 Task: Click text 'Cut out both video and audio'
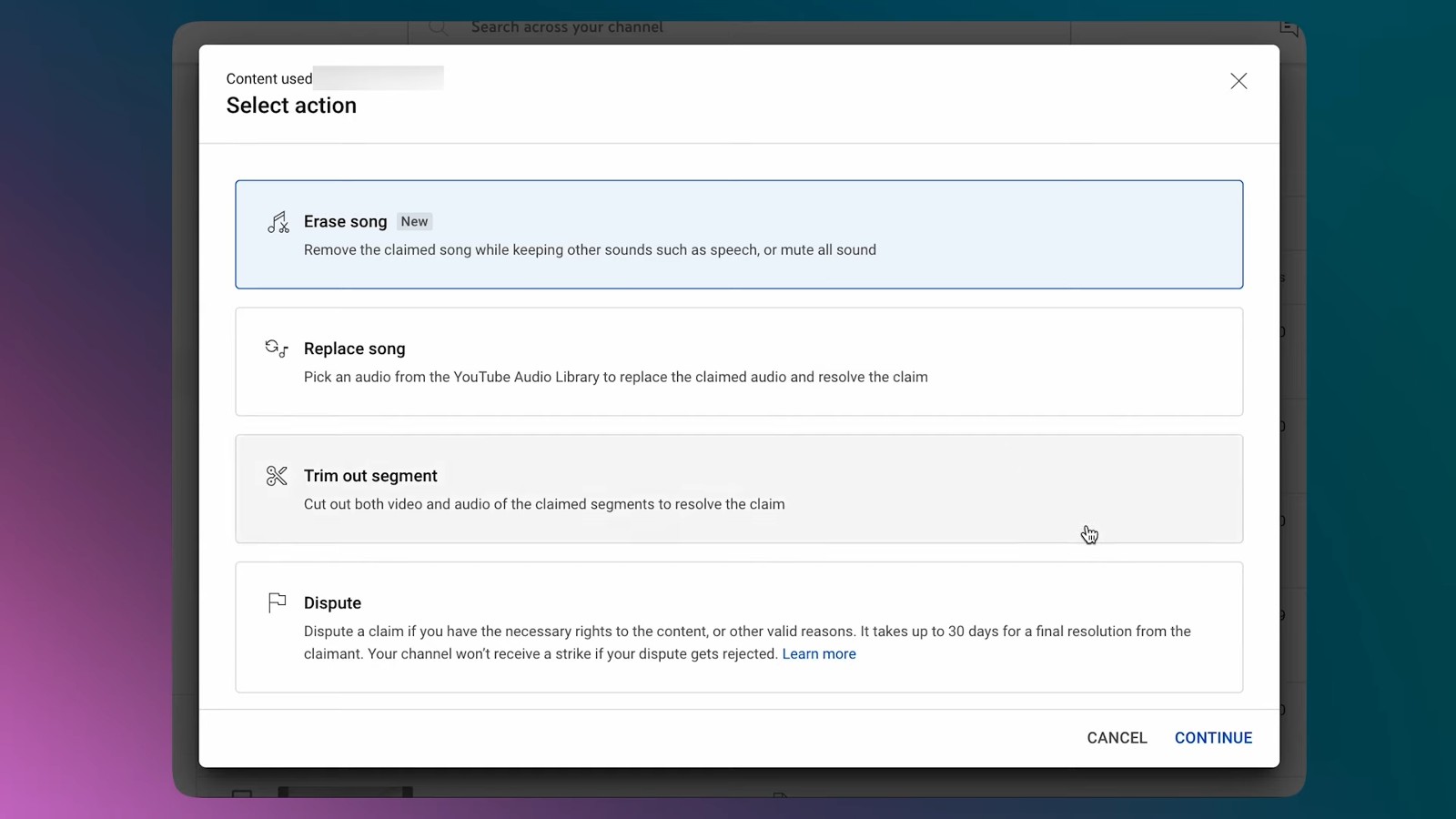[397, 504]
